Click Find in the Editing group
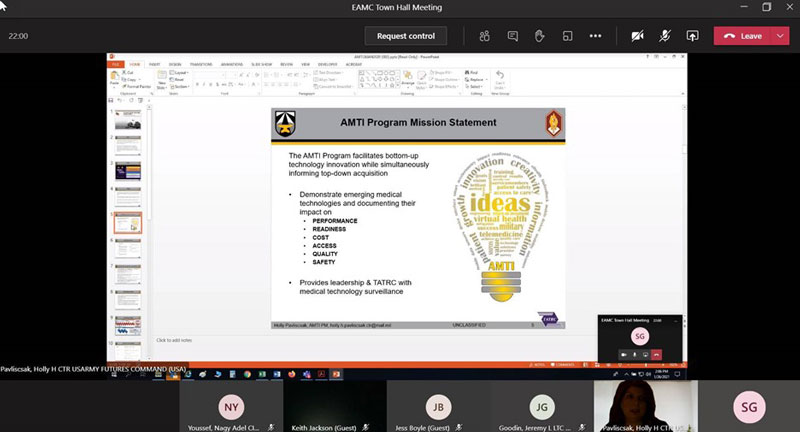The image size is (800, 432). point(471,72)
